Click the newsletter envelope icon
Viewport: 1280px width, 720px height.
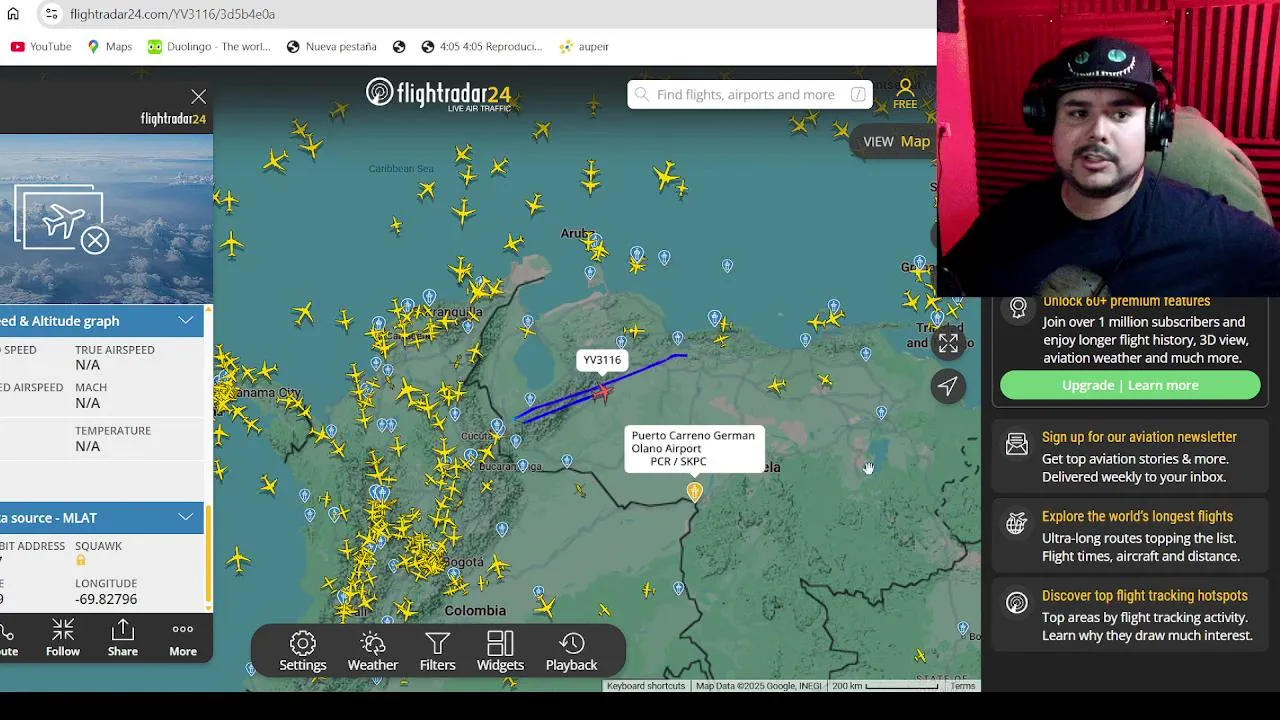(1017, 444)
